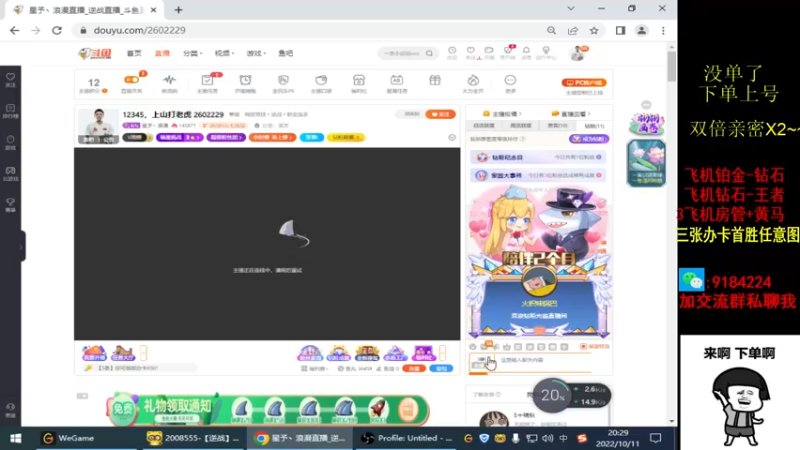This screenshot has height=450, width=800.
Task: Click the circular minus icon at room header right
Action: 452,137
